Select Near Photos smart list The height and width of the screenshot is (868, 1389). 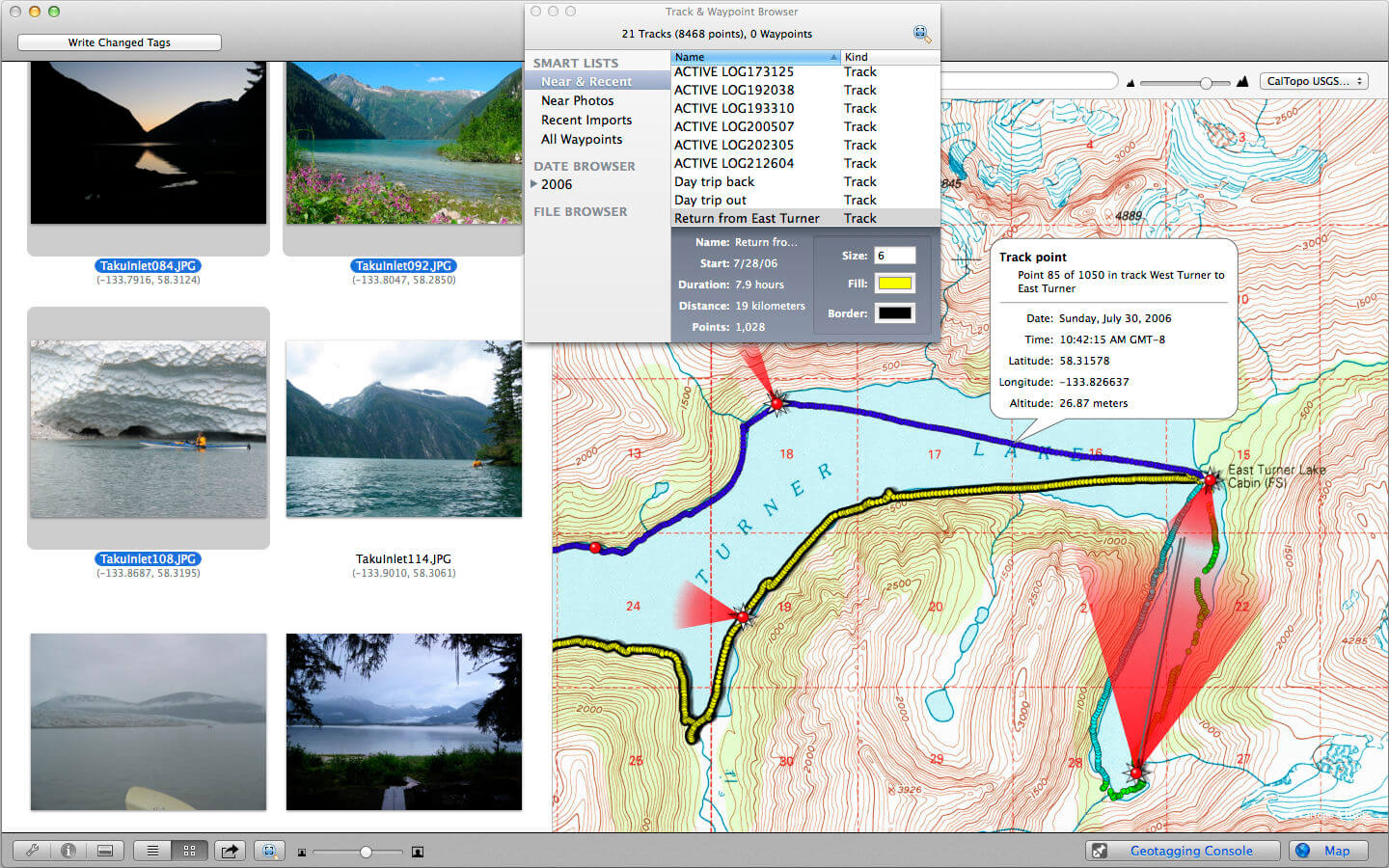tap(577, 100)
